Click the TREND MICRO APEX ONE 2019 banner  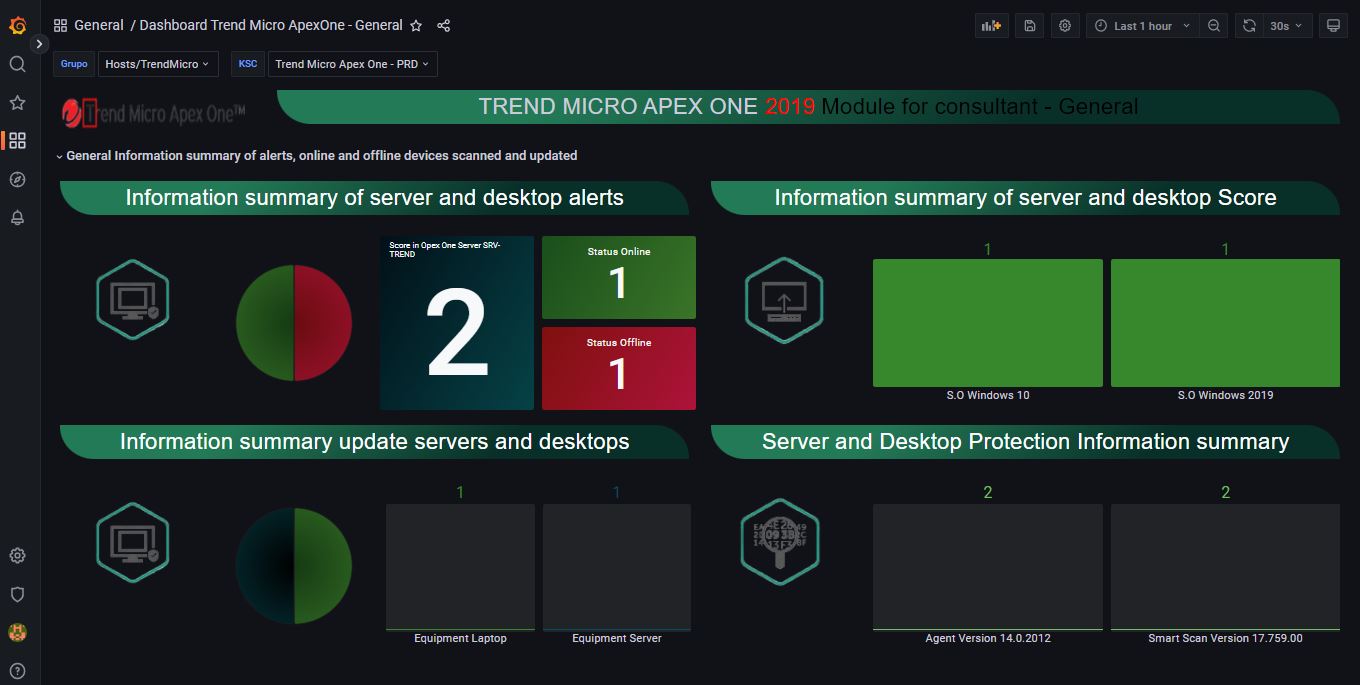[x=808, y=107]
